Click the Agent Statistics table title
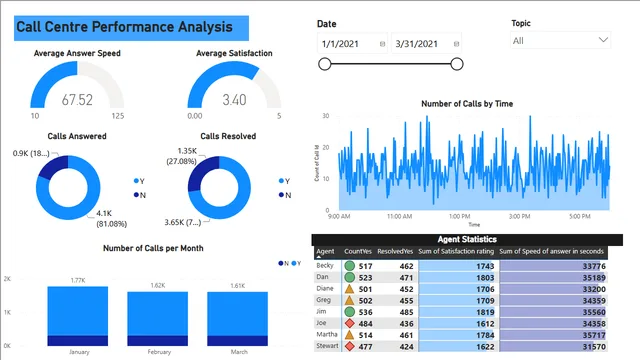Image resolution: width=640 pixels, height=360 pixels. pos(467,240)
